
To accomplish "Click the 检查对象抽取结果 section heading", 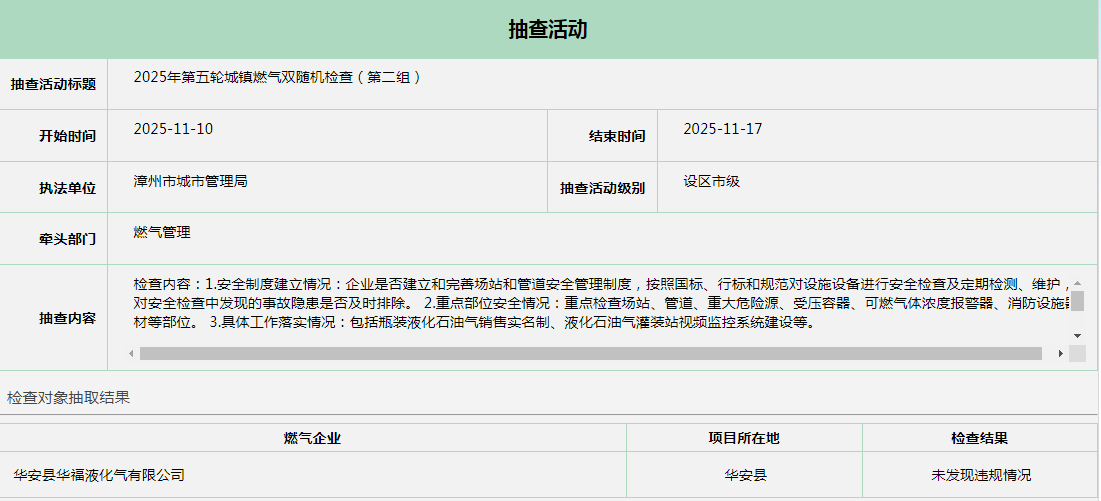I will coord(68,398).
